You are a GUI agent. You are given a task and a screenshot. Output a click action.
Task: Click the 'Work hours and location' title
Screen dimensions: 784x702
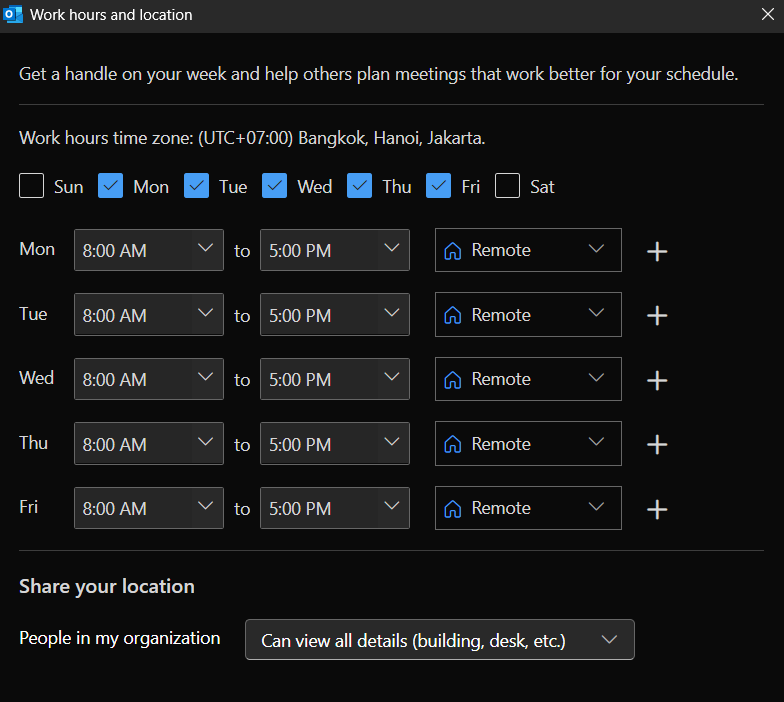click(111, 14)
